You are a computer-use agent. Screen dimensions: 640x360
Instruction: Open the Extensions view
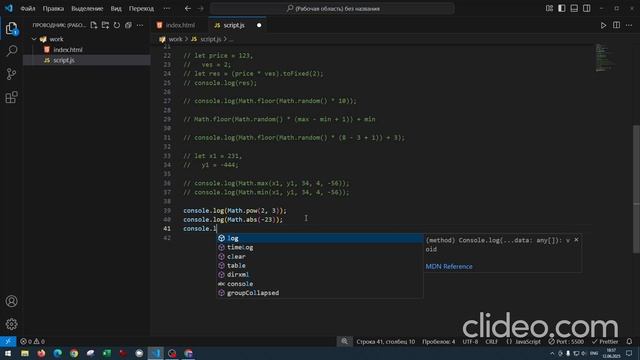click(11, 97)
